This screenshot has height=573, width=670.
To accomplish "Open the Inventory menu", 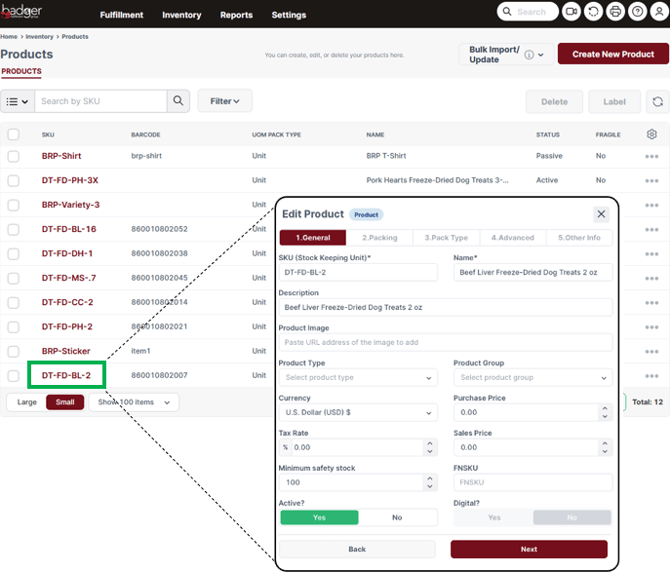I will pos(181,15).
